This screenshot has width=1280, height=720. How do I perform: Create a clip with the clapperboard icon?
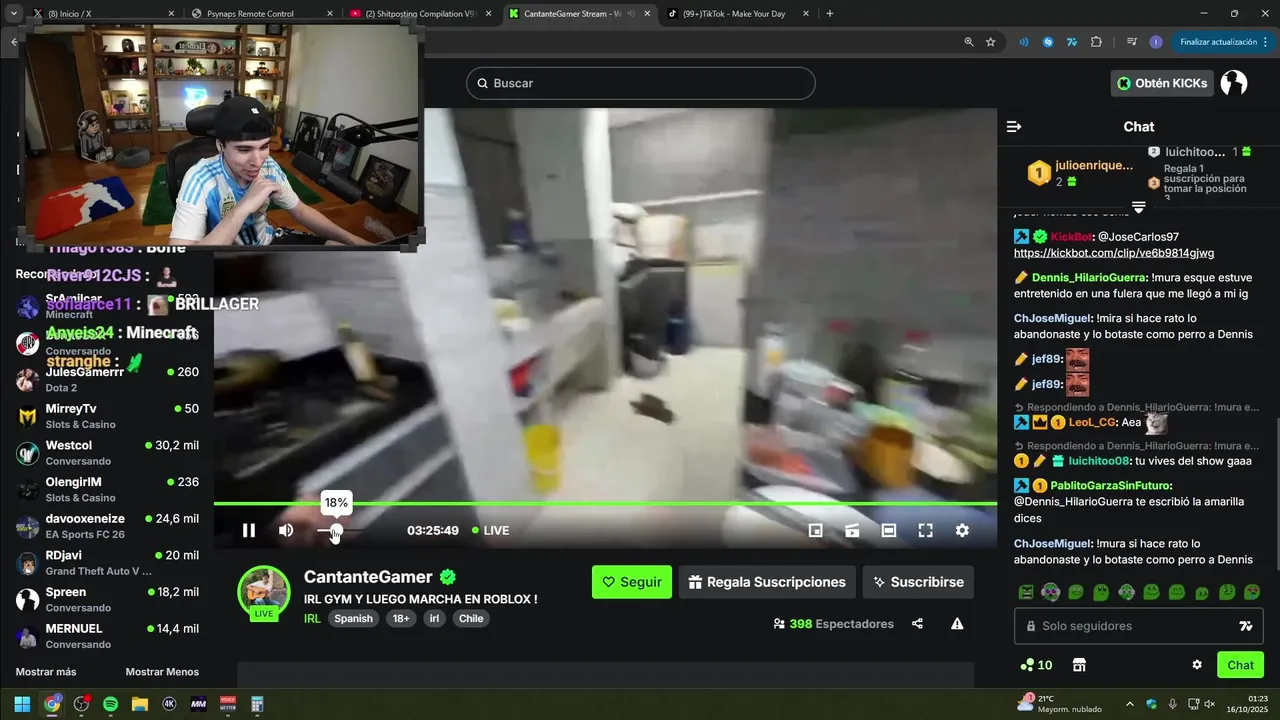click(x=852, y=531)
